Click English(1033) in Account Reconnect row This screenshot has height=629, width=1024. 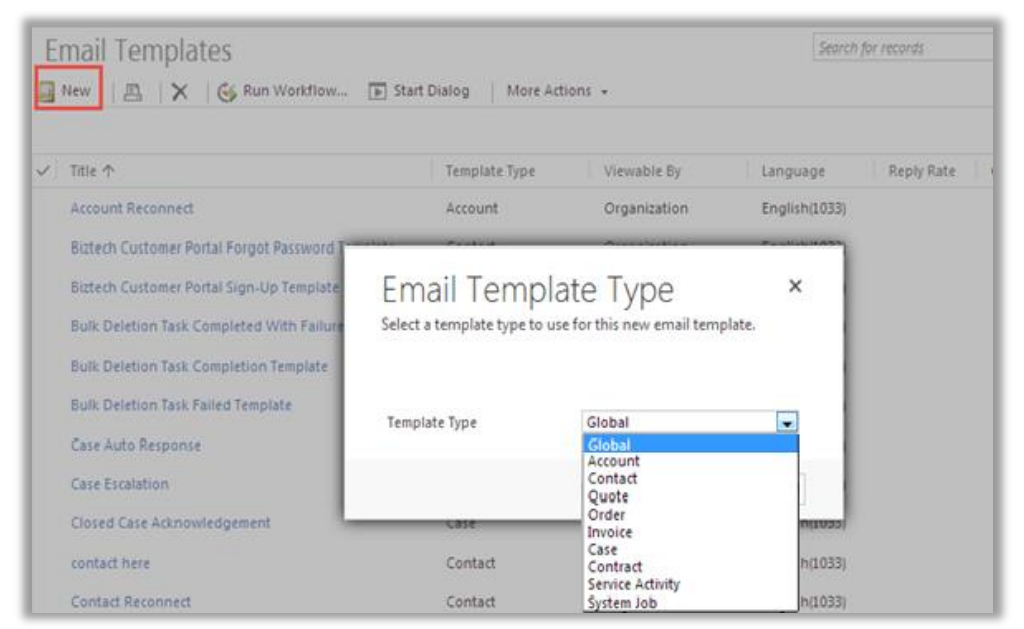[803, 208]
